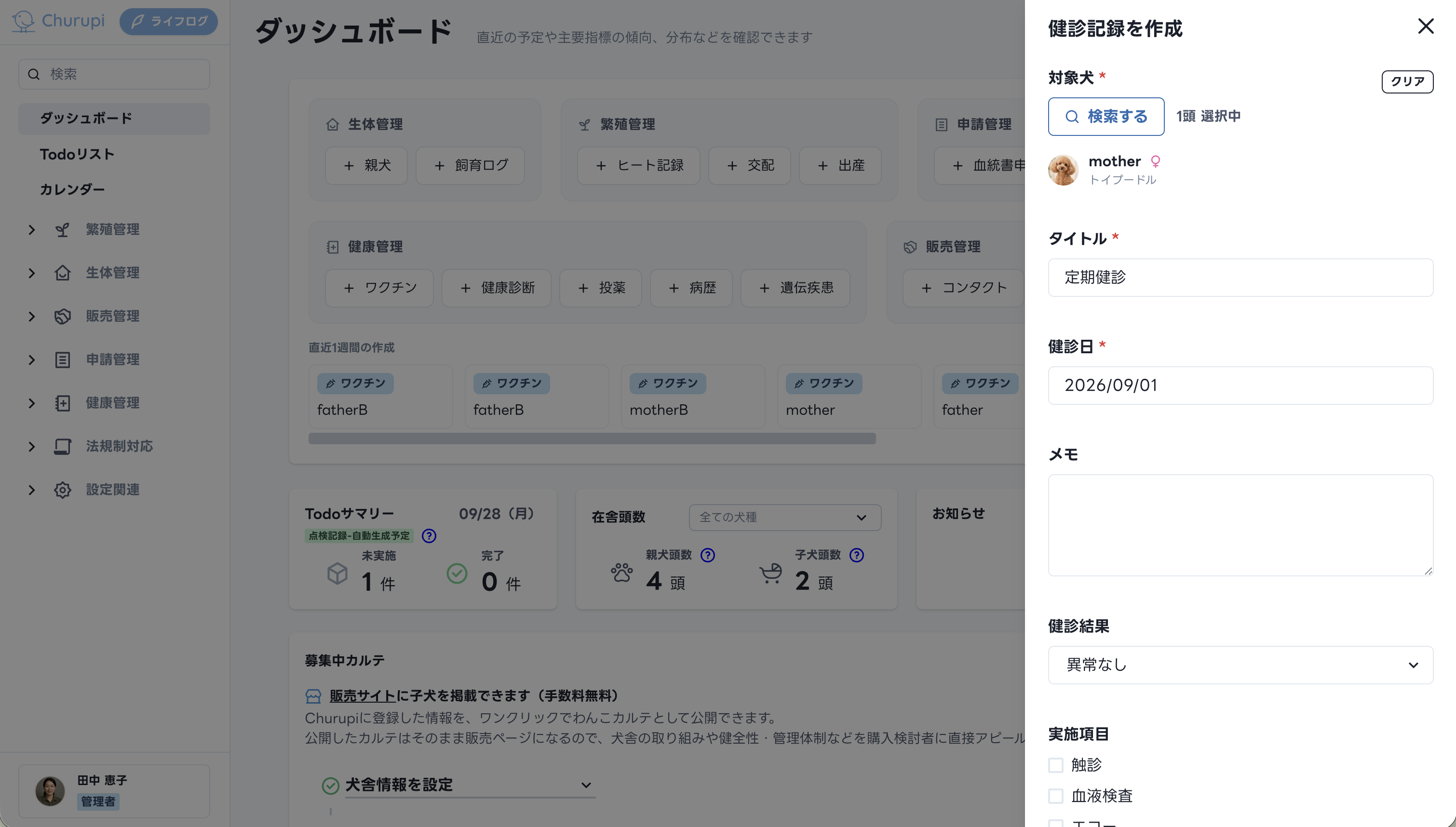The height and width of the screenshot is (827, 1456).
Task: Open ダッシュボード in the sidebar
Action: pos(114,118)
